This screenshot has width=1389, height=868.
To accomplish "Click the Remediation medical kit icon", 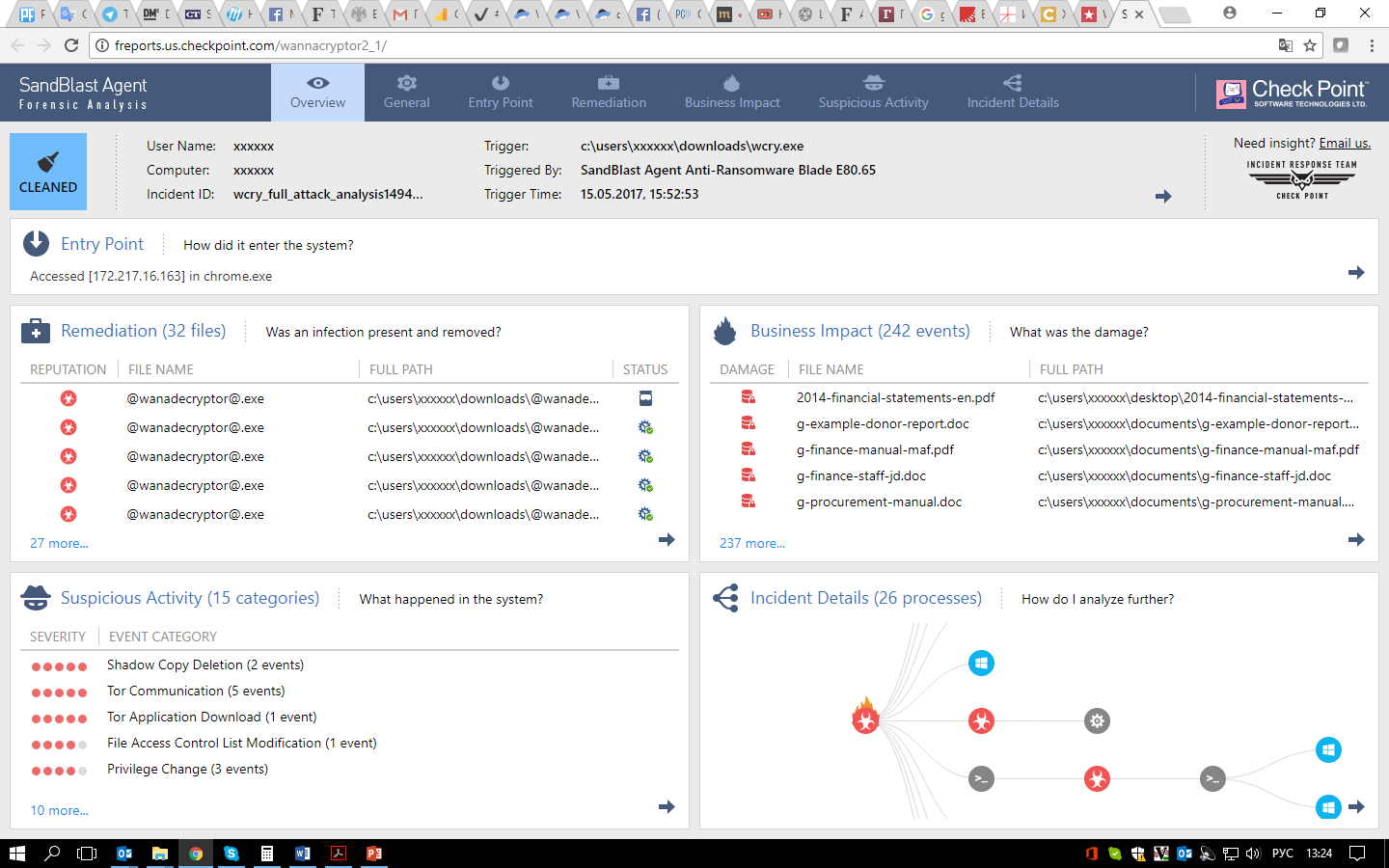I will pyautogui.click(x=36, y=331).
